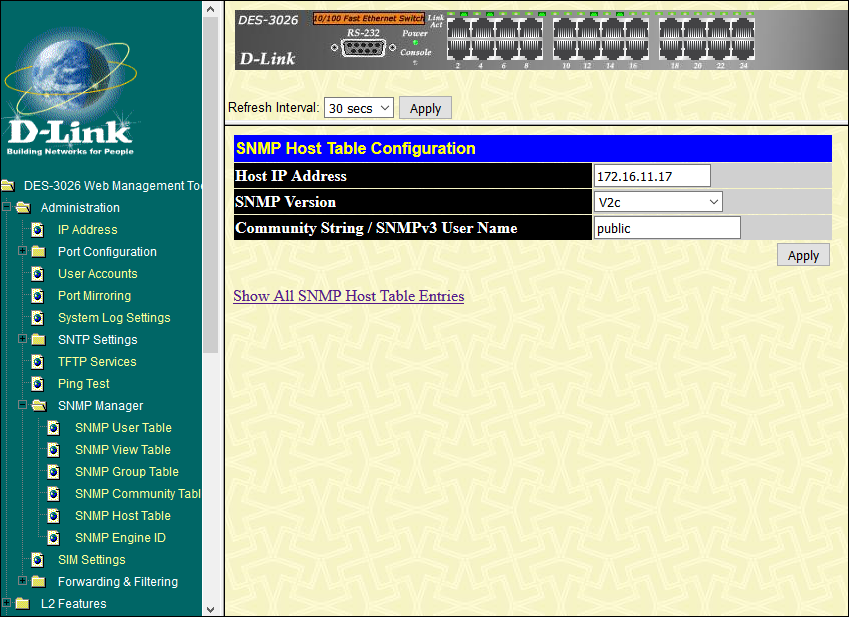Expand the Forwarding & Filtering node
The height and width of the screenshot is (617, 849).
tap(23, 581)
